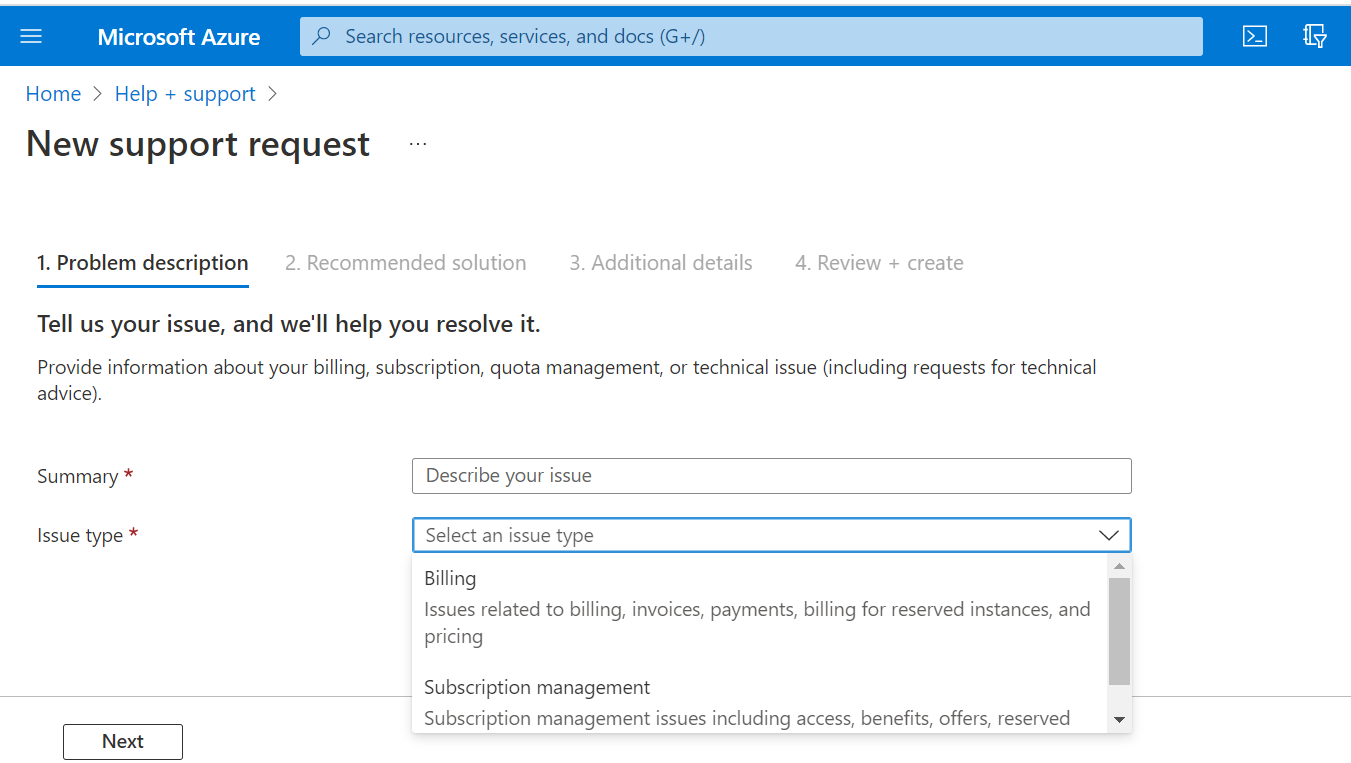The height and width of the screenshot is (763, 1351).
Task: Click the New support request heading
Action: coord(198,145)
